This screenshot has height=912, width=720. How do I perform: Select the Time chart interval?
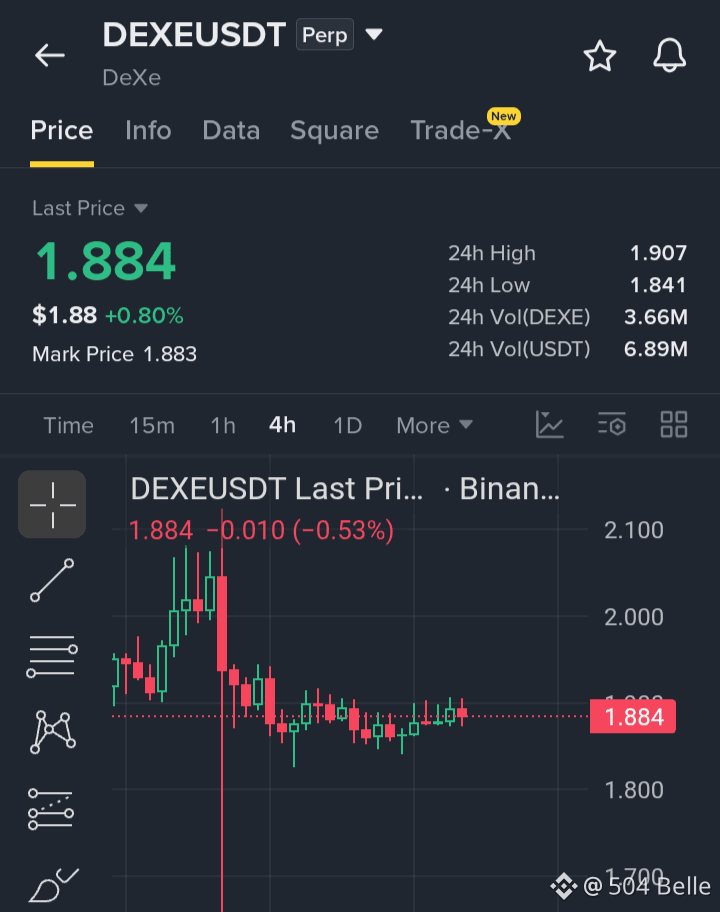pos(69,425)
